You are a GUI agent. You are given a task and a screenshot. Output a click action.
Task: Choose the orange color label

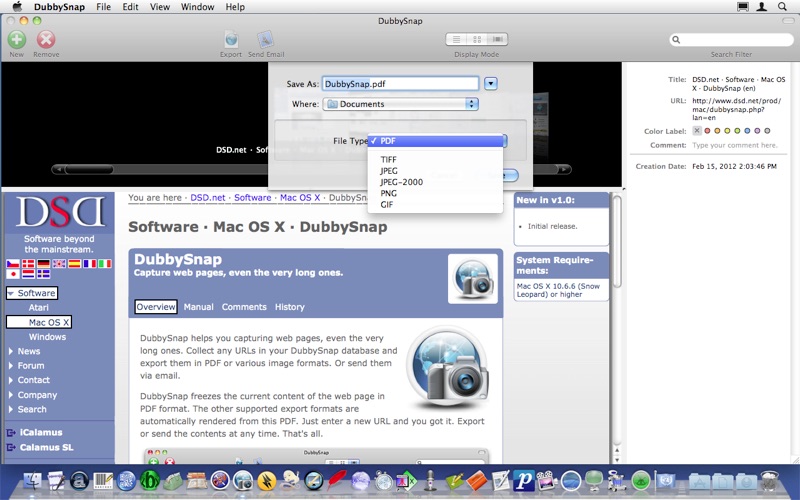point(717,131)
